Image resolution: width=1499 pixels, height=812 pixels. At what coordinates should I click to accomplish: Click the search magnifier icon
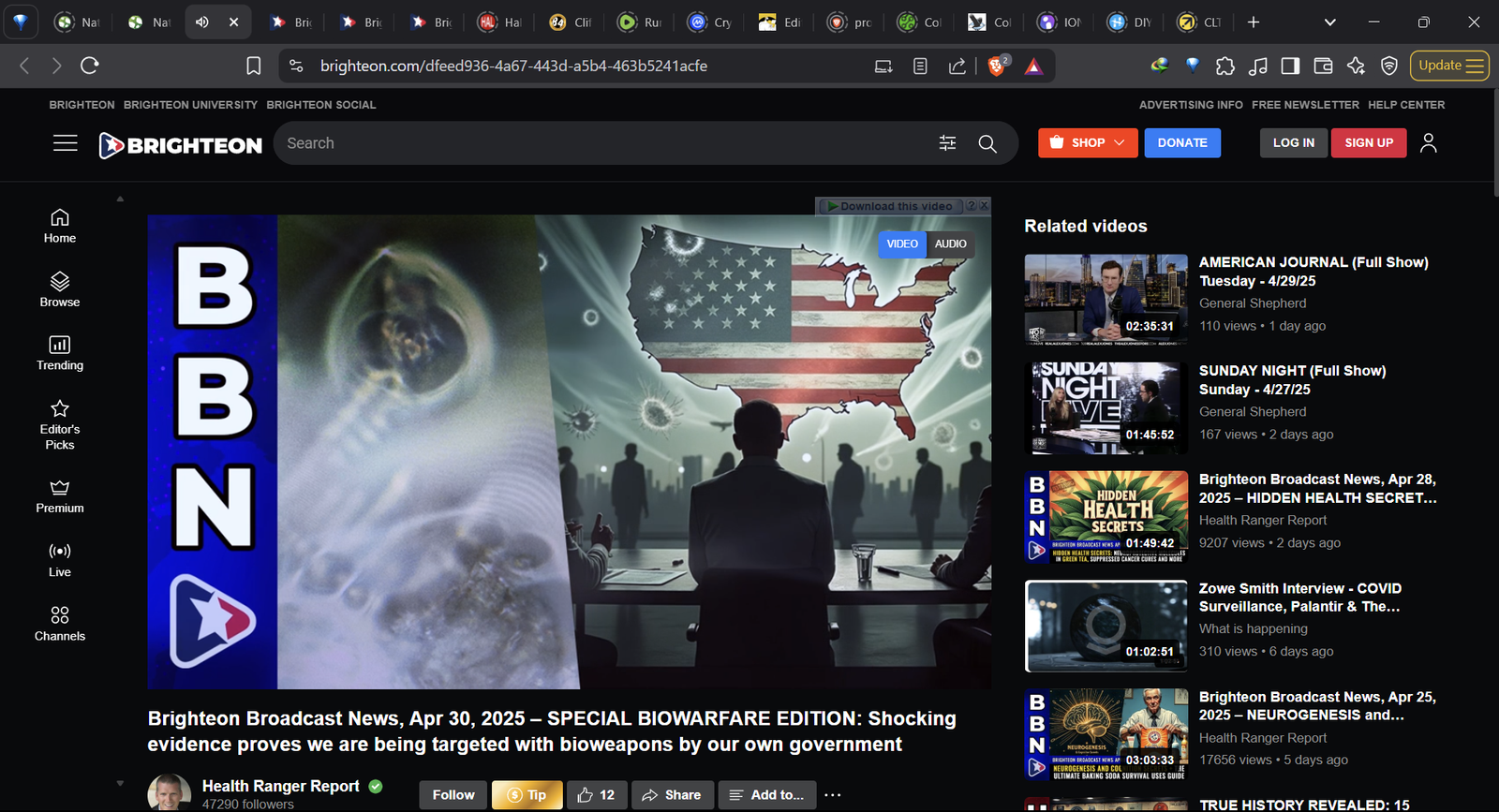(987, 143)
